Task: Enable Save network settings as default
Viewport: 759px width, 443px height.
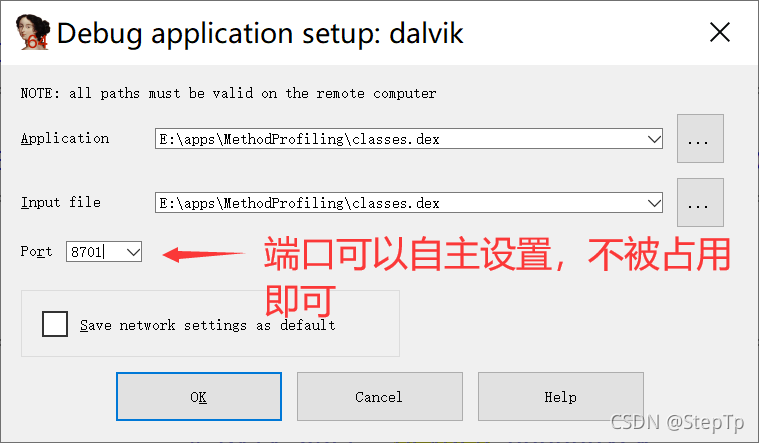Action: (55, 324)
